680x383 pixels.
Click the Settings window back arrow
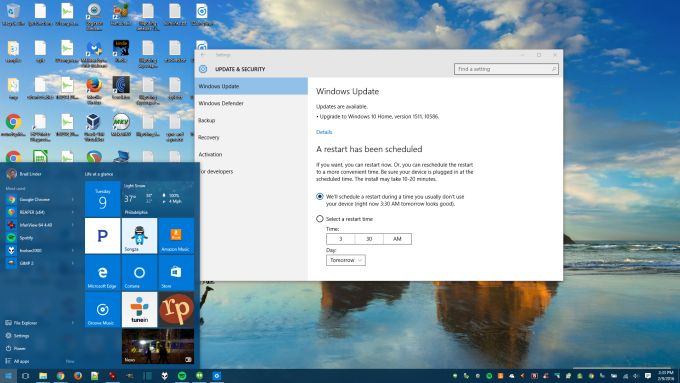click(x=203, y=55)
